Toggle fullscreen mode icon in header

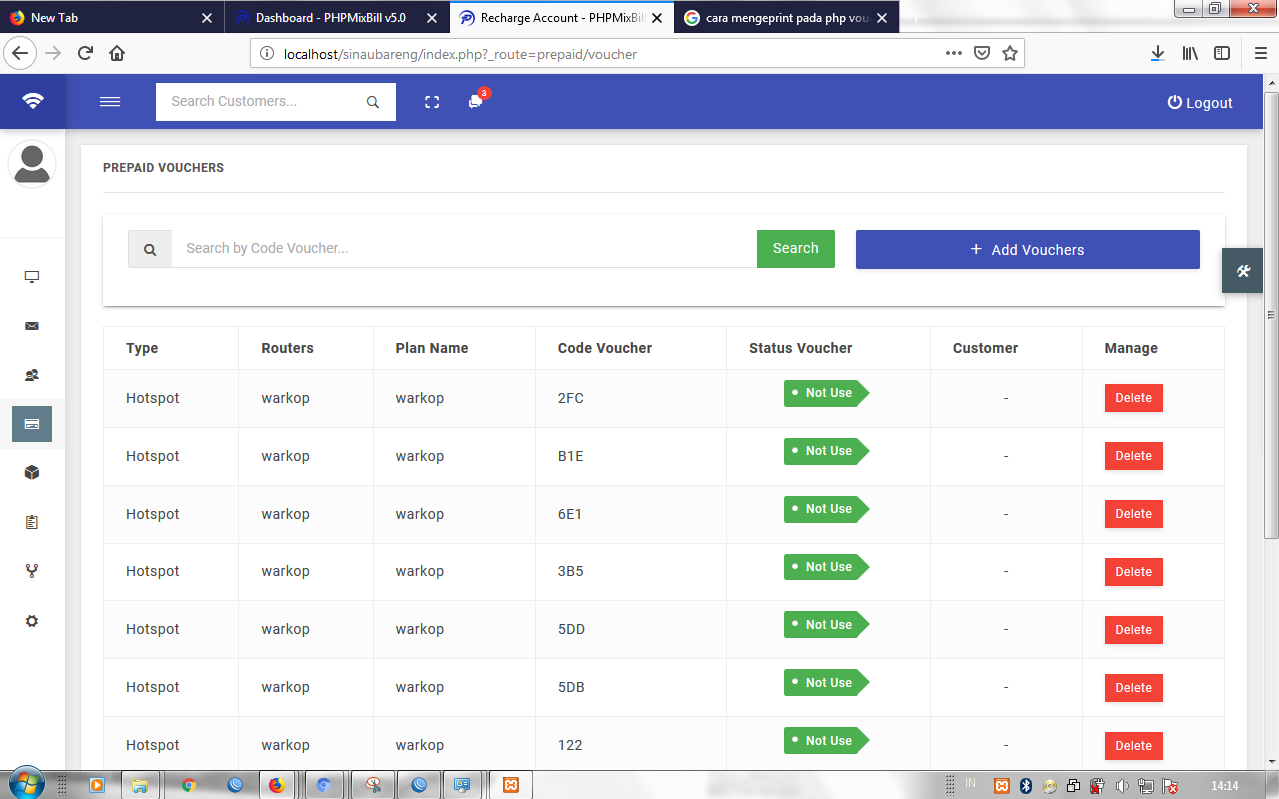coord(432,102)
